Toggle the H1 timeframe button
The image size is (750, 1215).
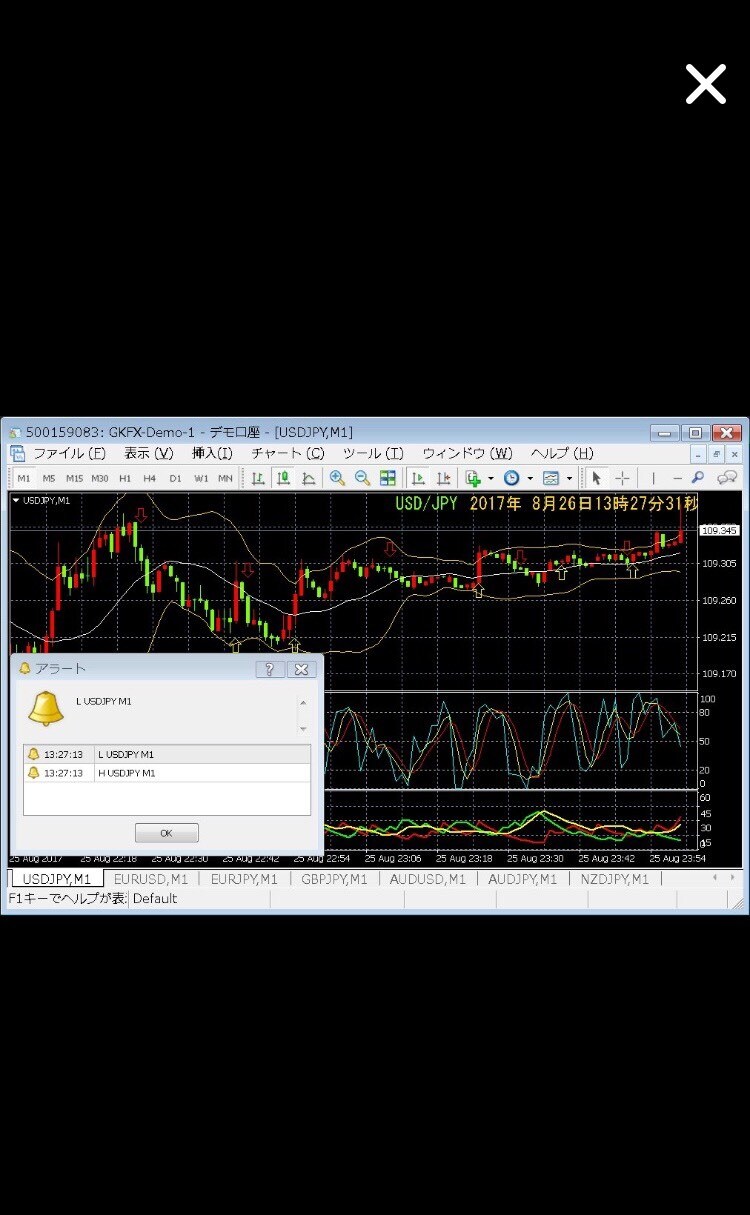click(125, 478)
